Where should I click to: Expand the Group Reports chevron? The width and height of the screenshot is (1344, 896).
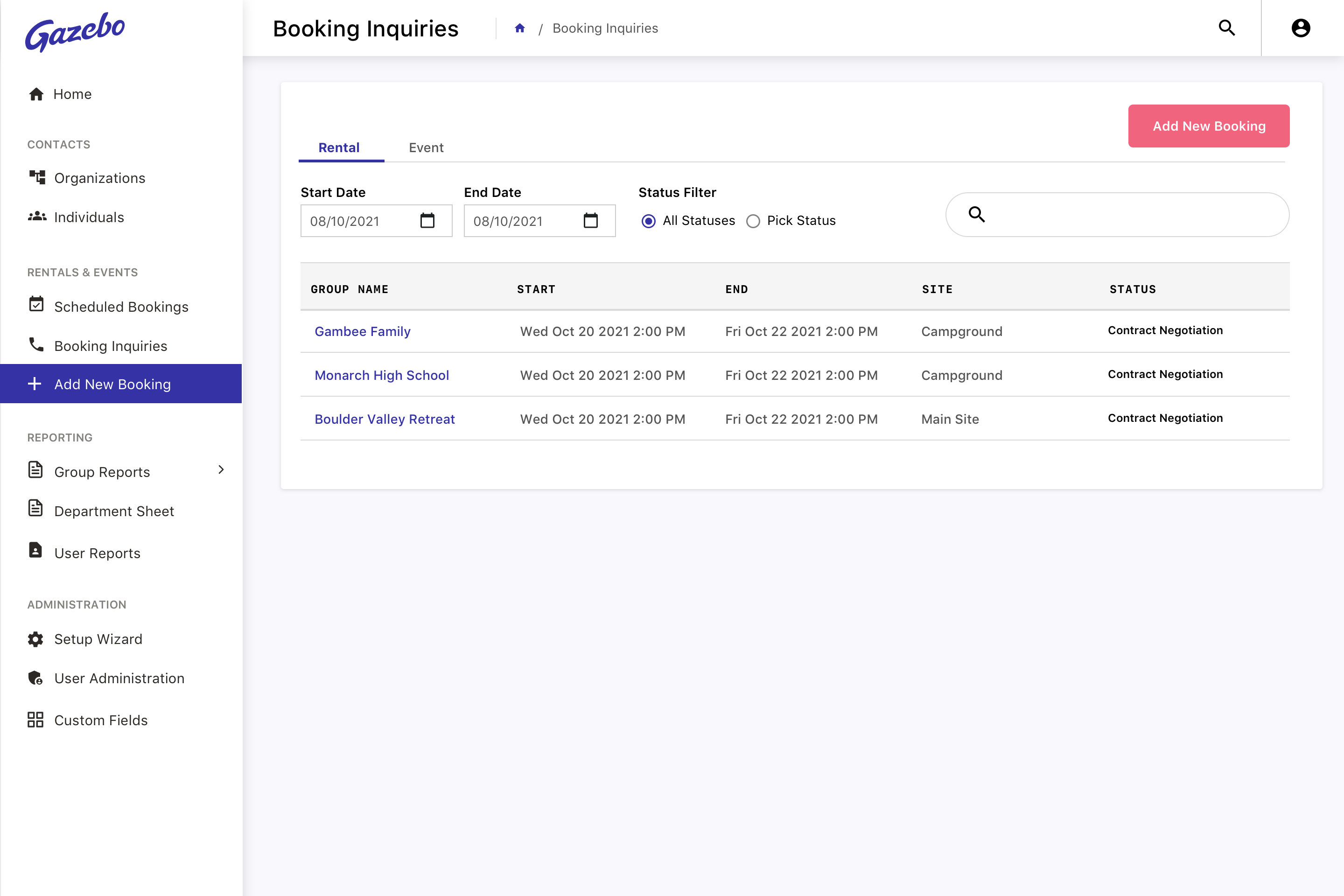pos(221,470)
